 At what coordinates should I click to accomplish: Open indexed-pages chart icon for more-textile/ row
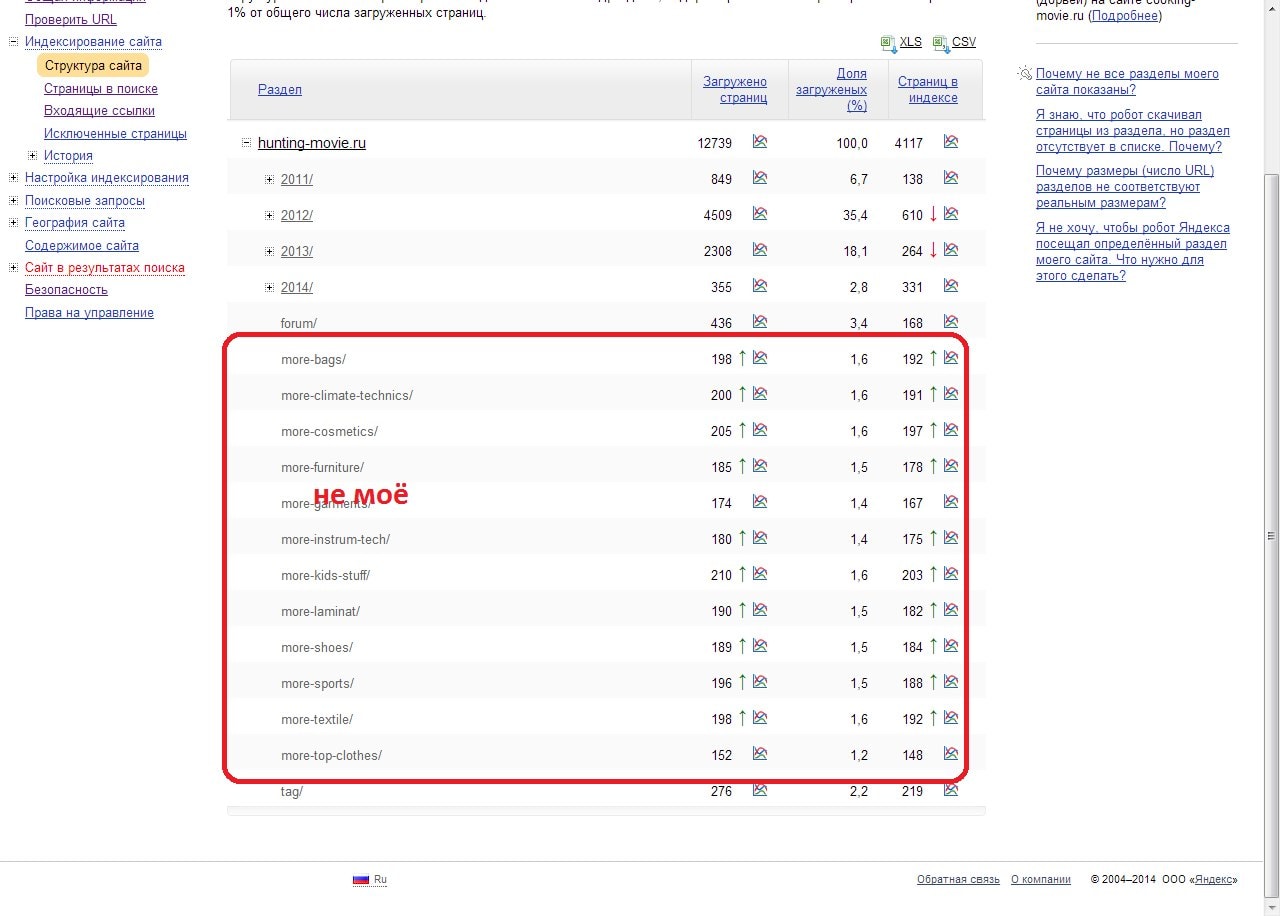point(951,718)
